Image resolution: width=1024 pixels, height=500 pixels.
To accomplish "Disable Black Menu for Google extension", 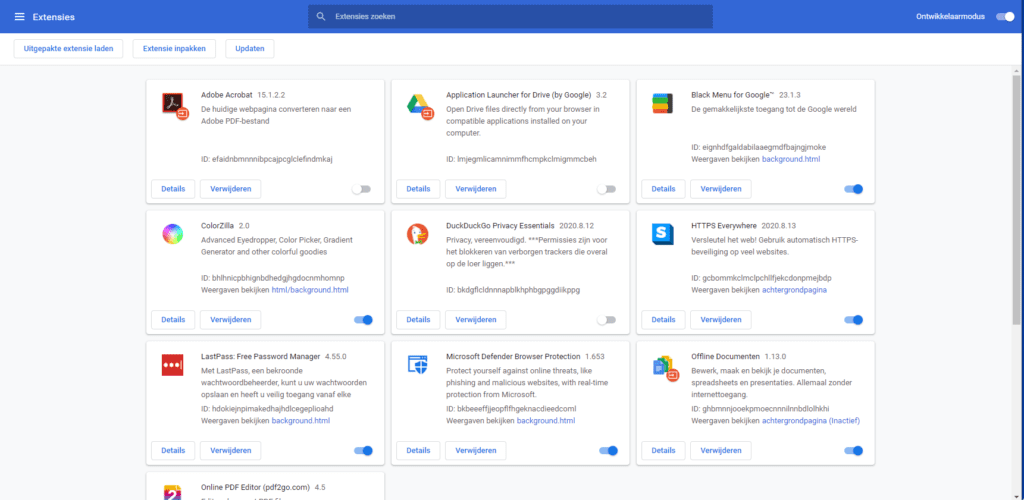I will click(x=854, y=189).
